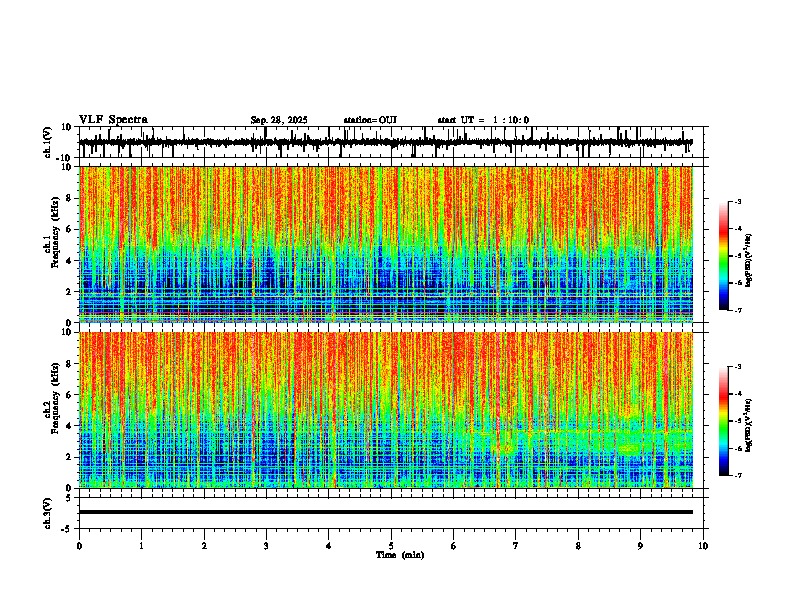Click the "ch.3(V)" axis label
The image size is (792, 612).
pyautogui.click(x=47, y=513)
